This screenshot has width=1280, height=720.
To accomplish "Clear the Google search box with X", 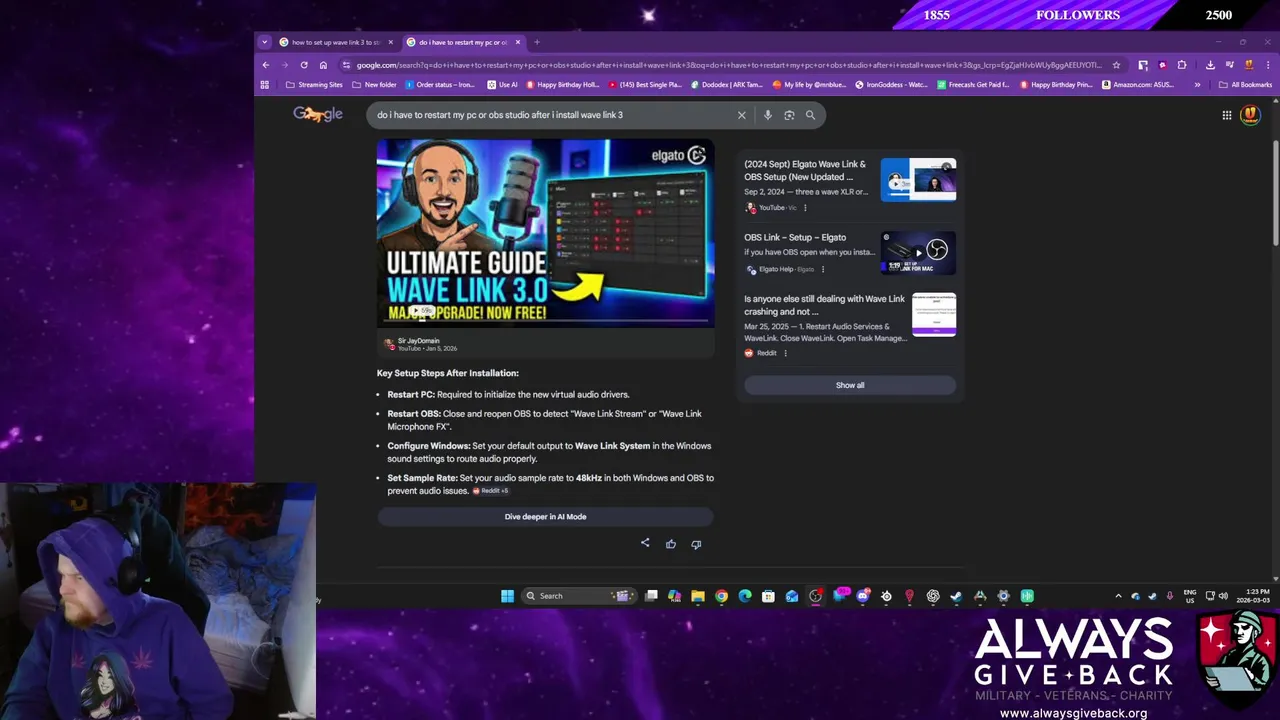I will click(x=742, y=115).
